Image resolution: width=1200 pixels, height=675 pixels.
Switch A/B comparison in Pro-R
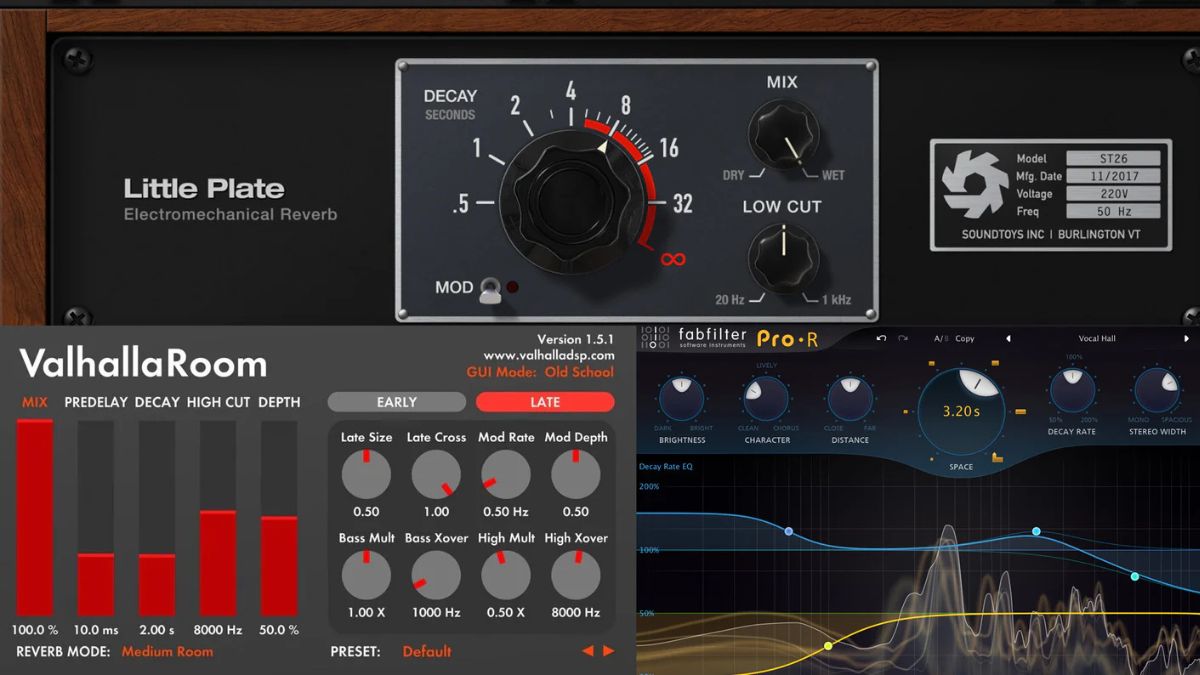click(939, 338)
